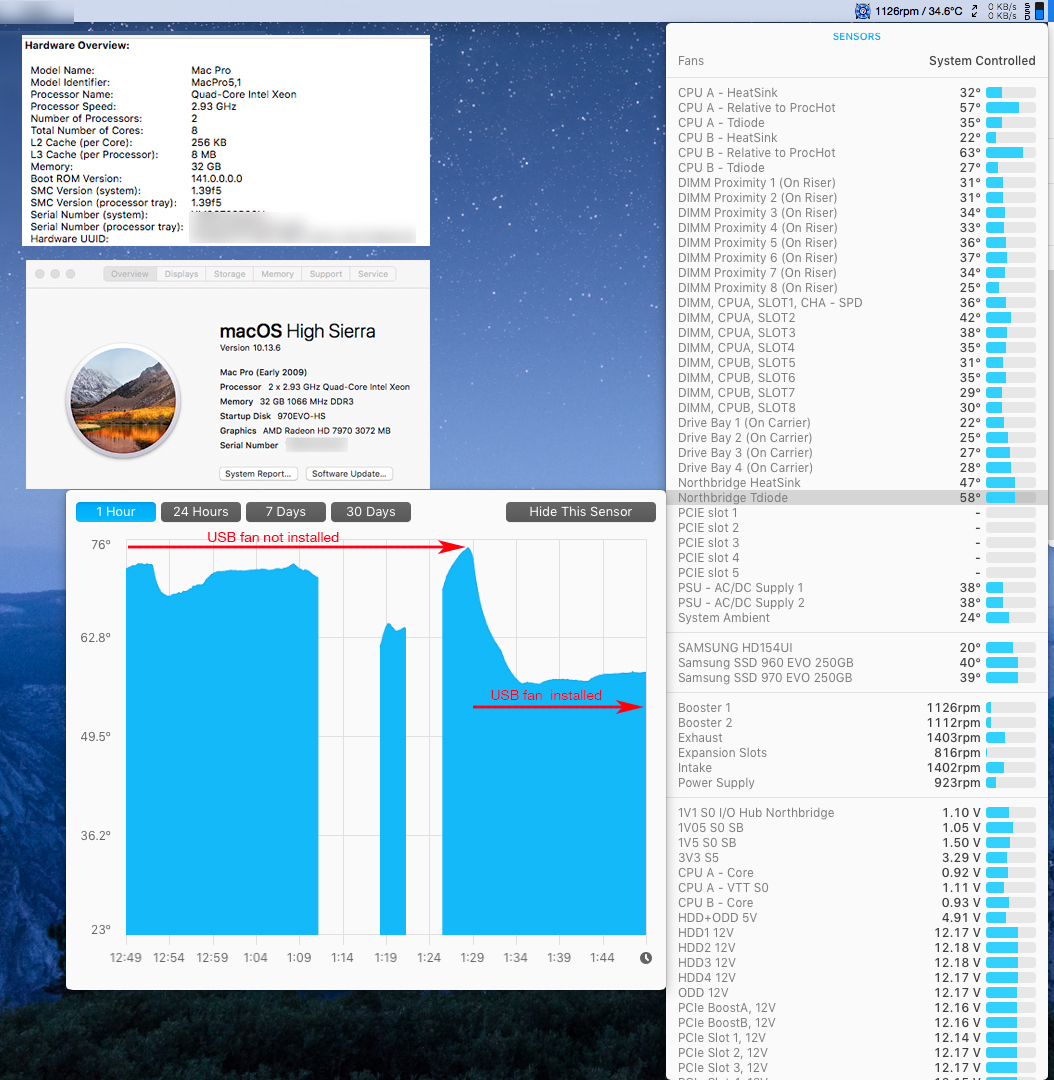
Task: Select PSU - AC/DC Supply 2 row
Action: point(856,603)
